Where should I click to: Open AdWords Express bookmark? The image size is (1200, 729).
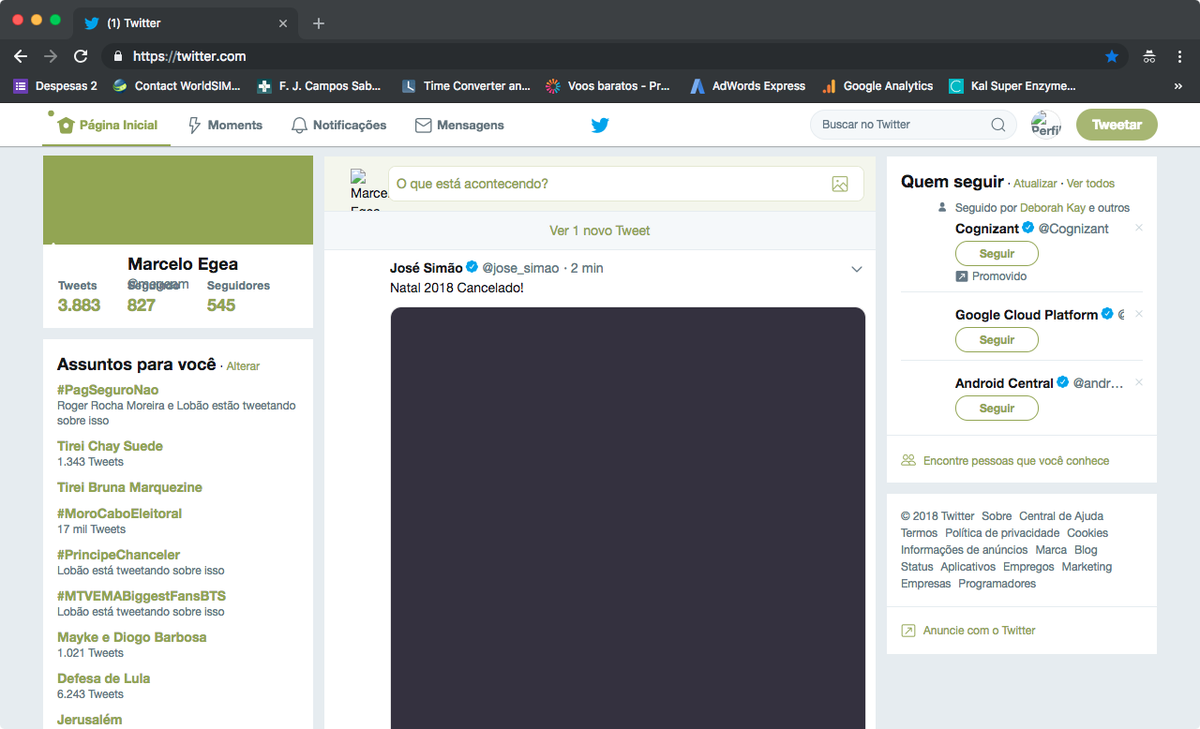click(x=748, y=86)
